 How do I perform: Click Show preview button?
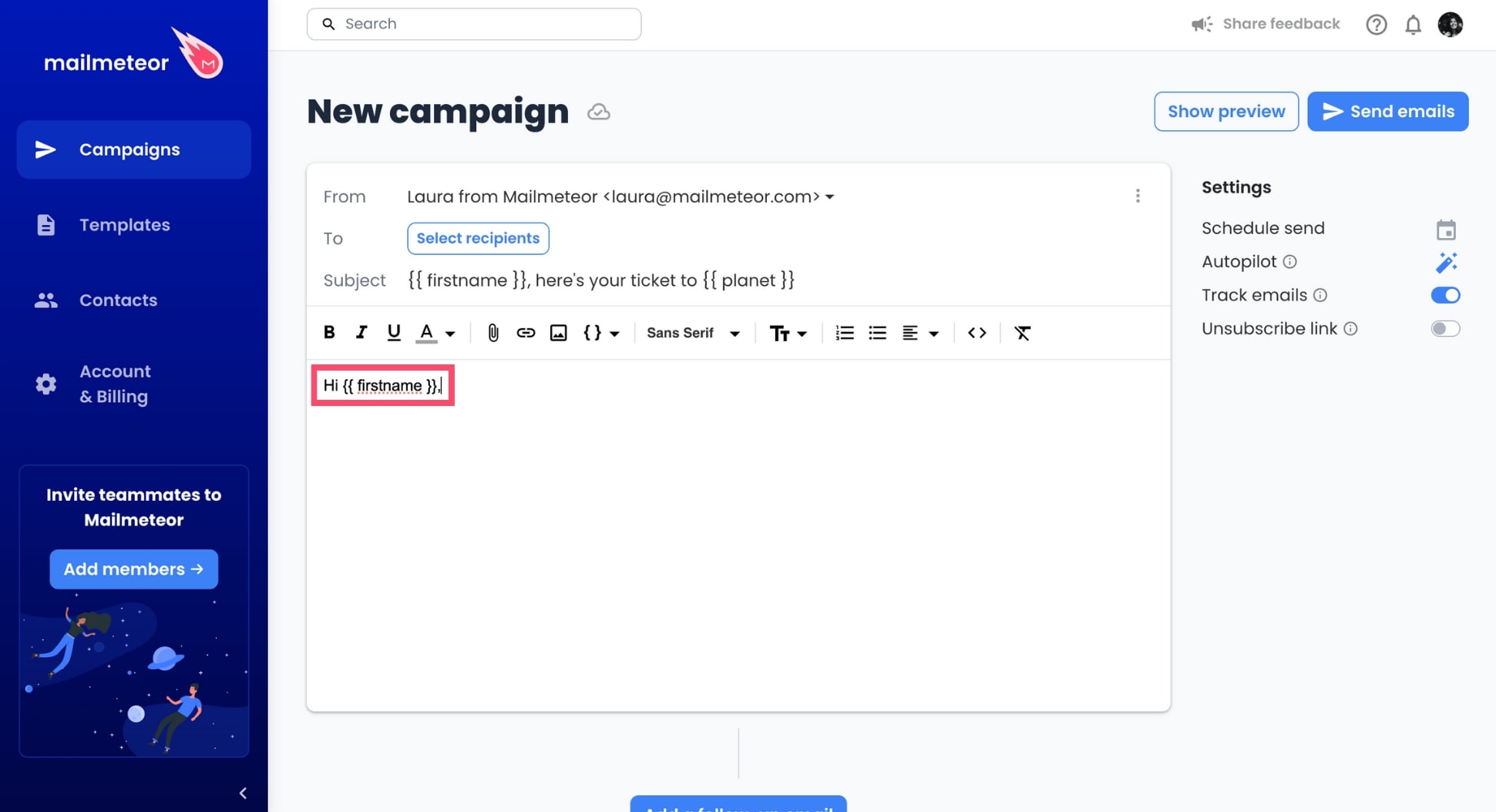coord(1226,112)
